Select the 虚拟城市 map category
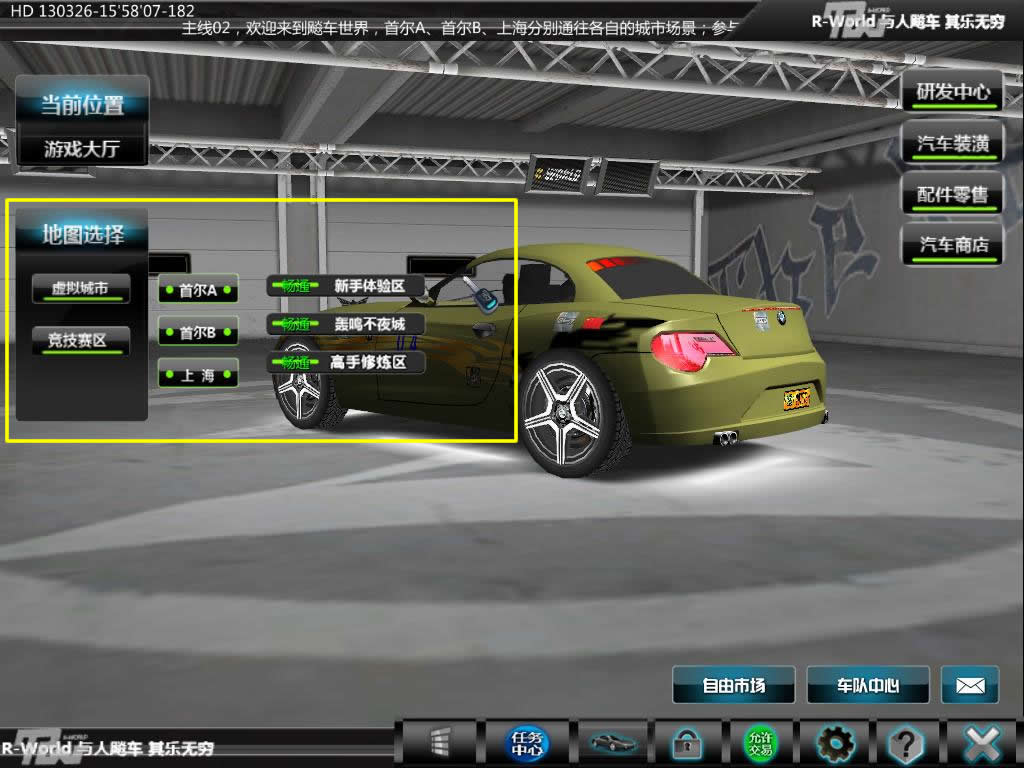 [80, 289]
